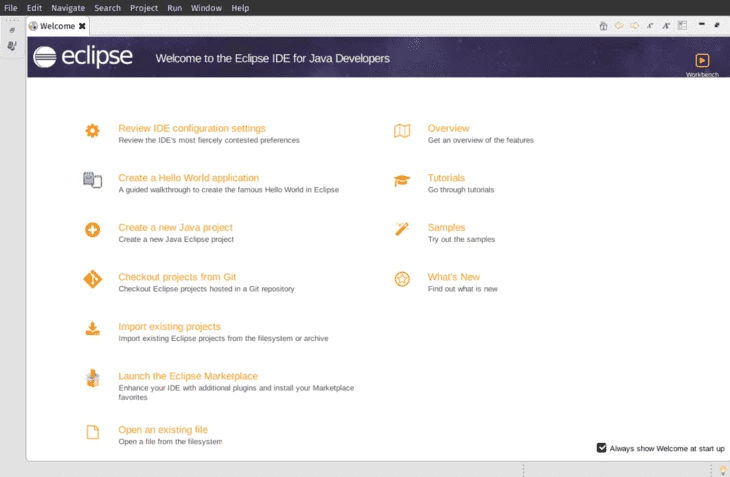This screenshot has width=730, height=477.
Task: Click 'Try out the samples' description text
Action: click(x=461, y=239)
